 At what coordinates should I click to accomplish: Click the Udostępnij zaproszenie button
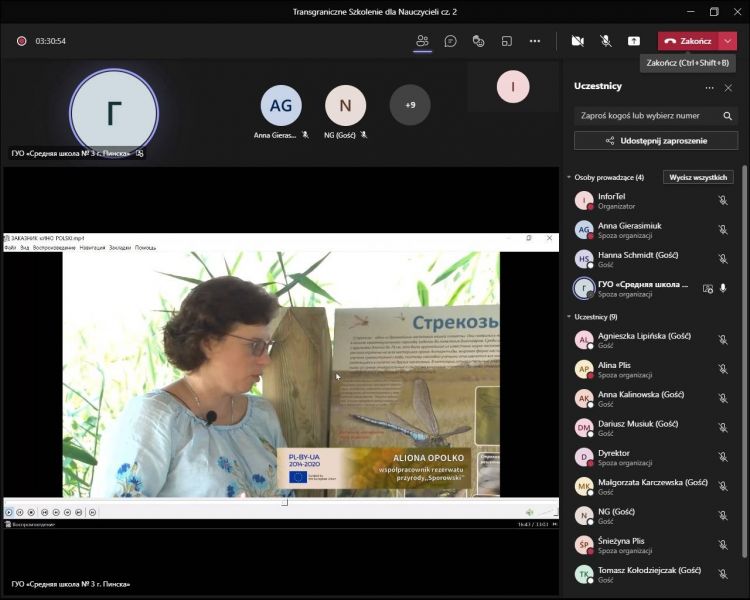point(656,141)
